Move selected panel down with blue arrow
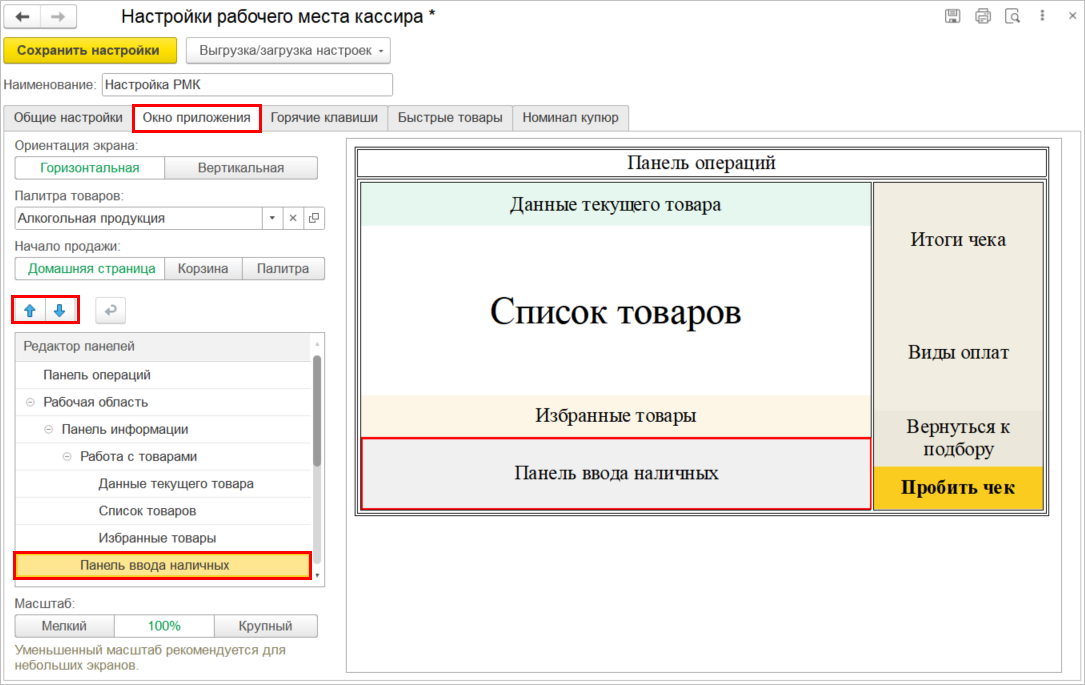Image resolution: width=1085 pixels, height=685 pixels. [x=60, y=311]
